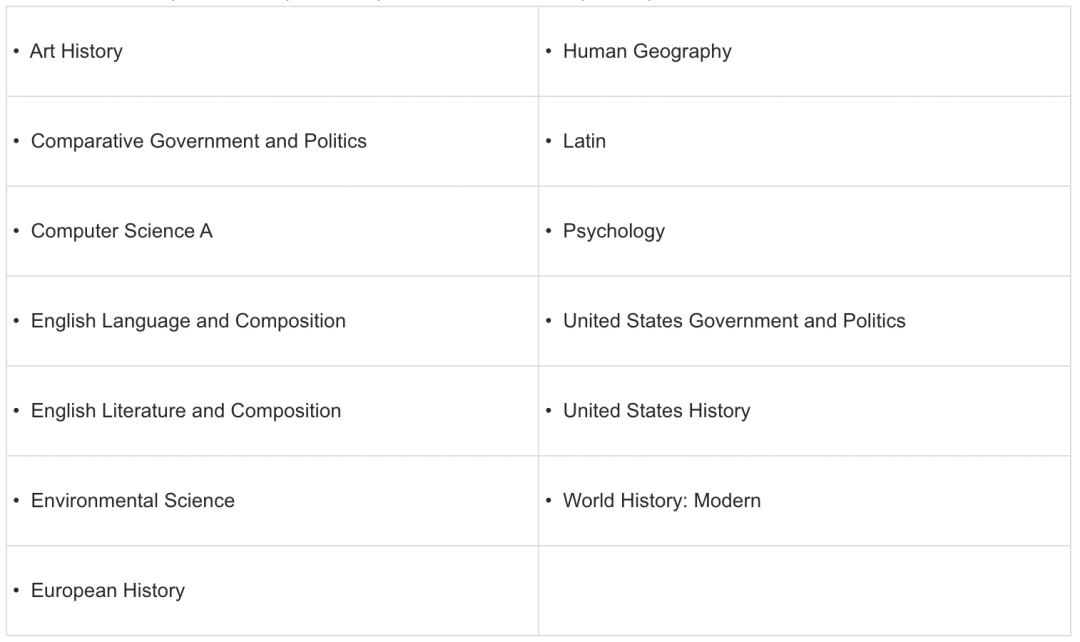Screen dimensions: 1080x642
Task: Click the bullet before Latin
Action: (x=548, y=141)
